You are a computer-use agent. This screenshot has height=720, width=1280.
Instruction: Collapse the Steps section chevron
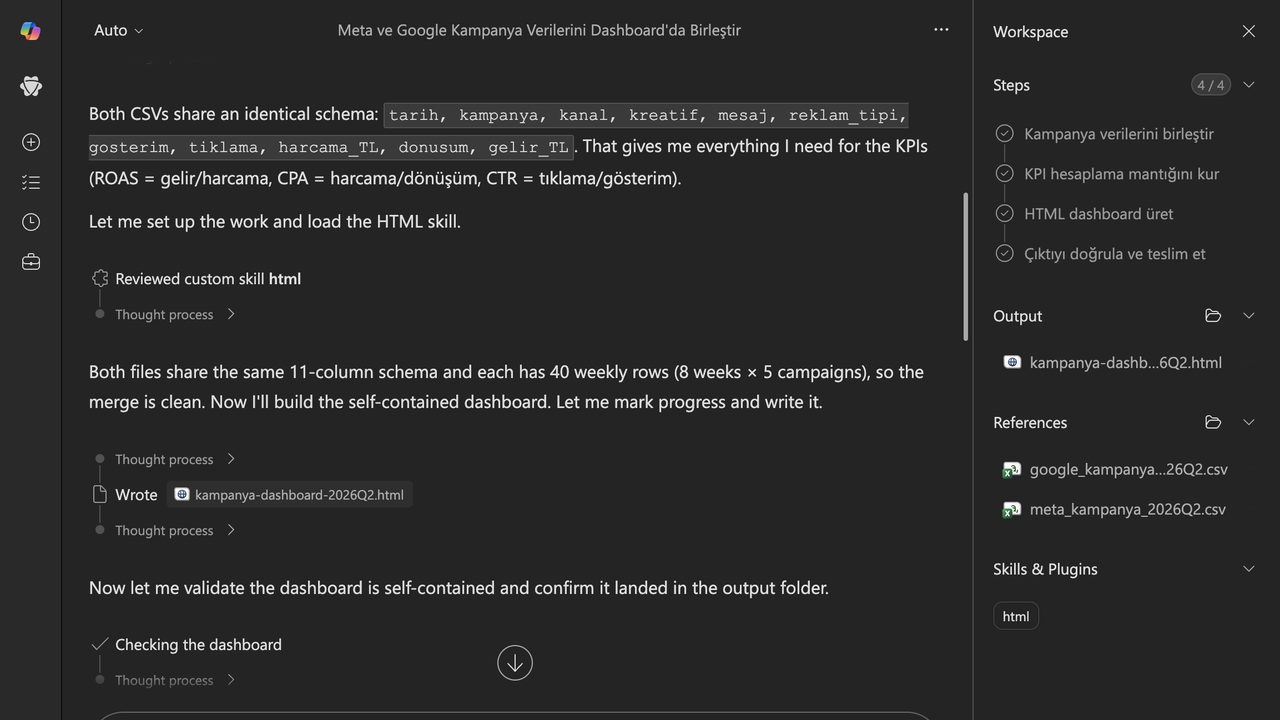pyautogui.click(x=1248, y=85)
